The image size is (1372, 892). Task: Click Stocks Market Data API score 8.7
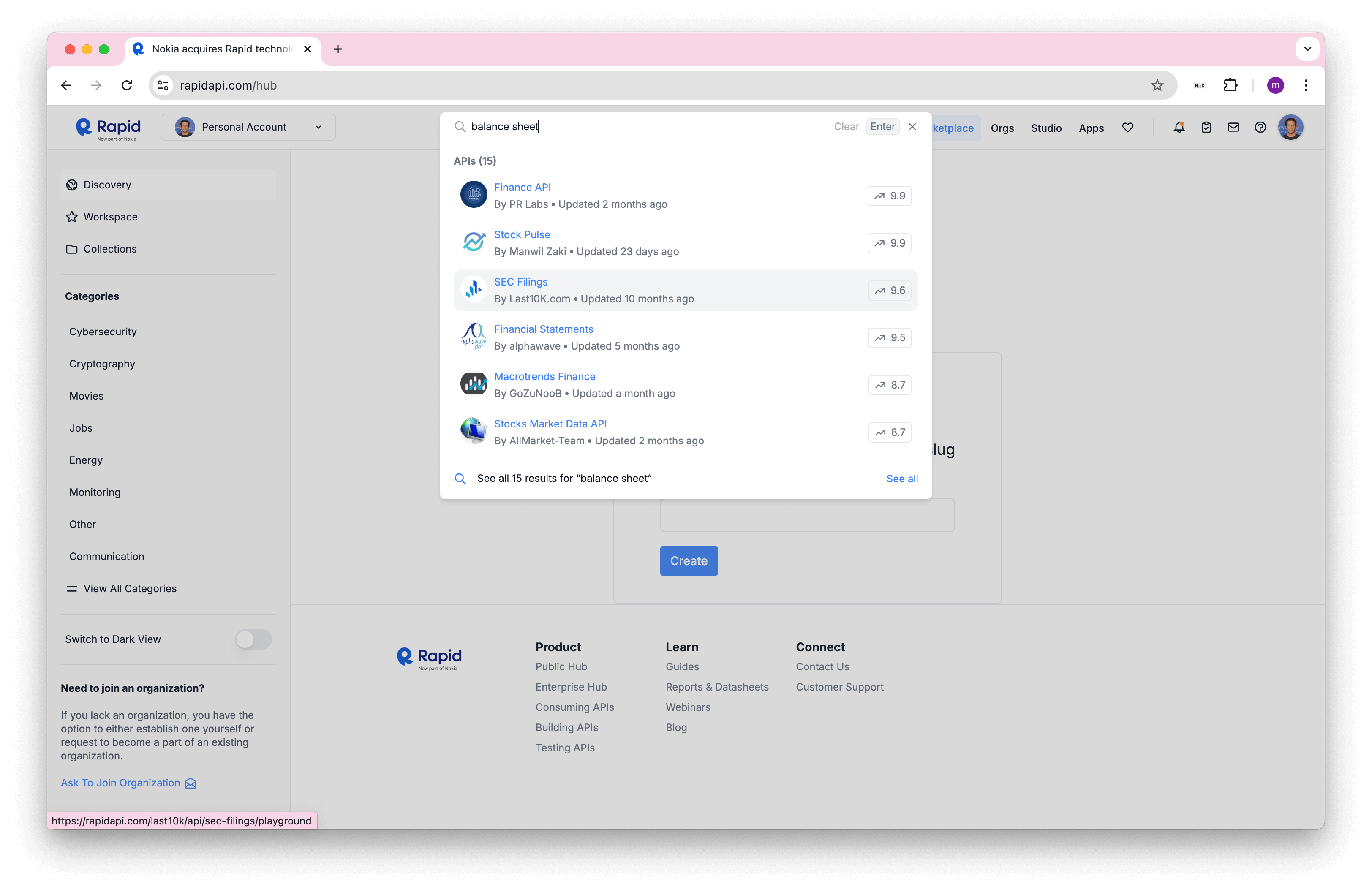(x=890, y=432)
